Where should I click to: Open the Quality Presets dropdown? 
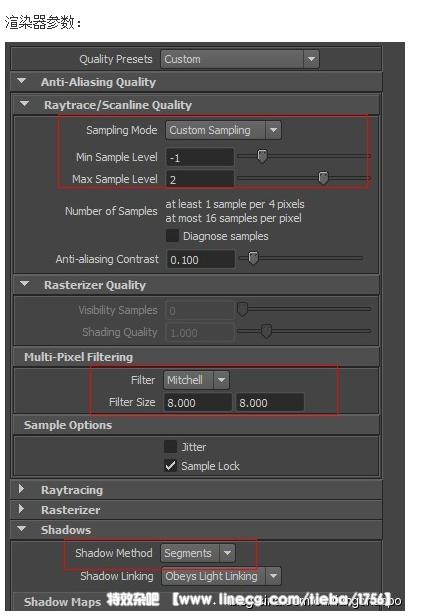pos(240,59)
